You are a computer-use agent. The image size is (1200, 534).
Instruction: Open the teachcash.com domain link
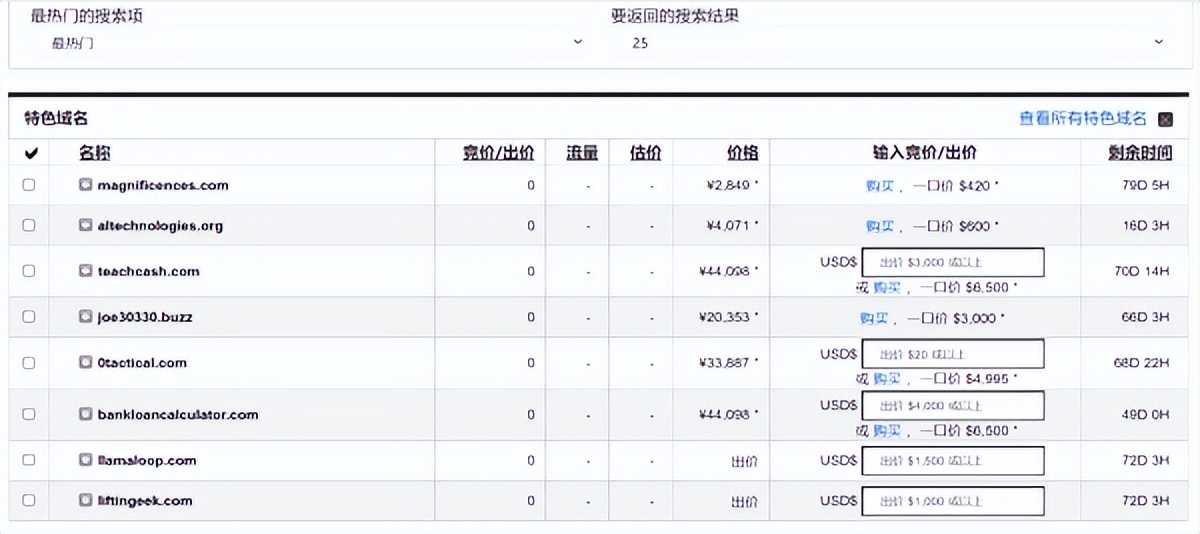pyautogui.click(x=148, y=271)
